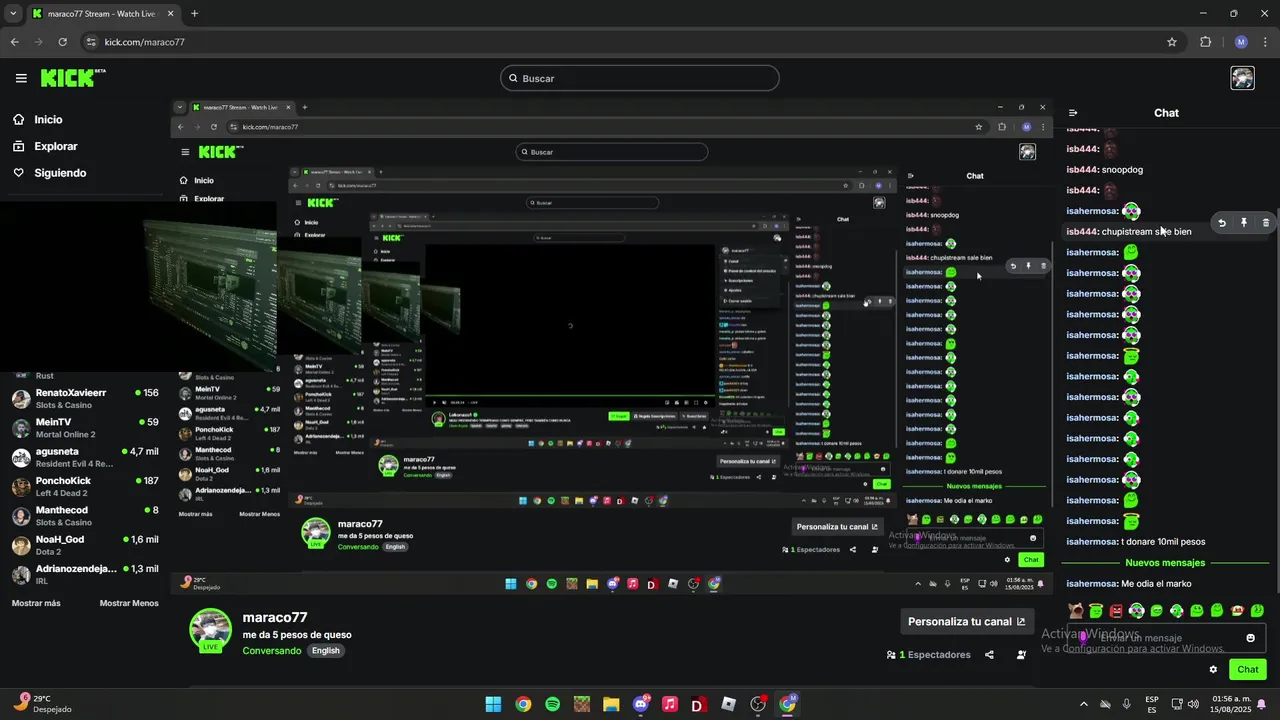The image size is (1280, 720).
Task: Open browser extensions puzzle icon
Action: pyautogui.click(x=1205, y=42)
